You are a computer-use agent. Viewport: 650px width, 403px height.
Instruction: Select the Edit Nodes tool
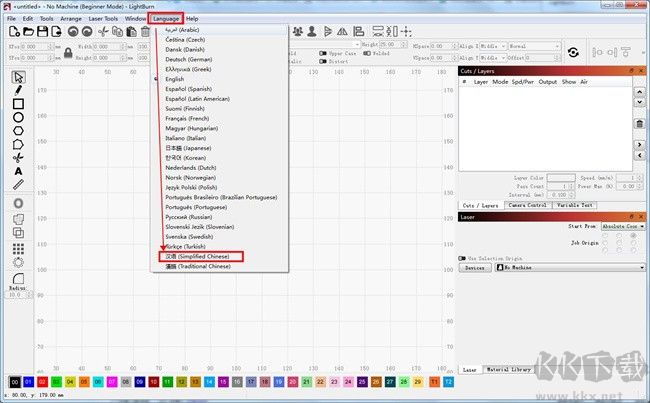pyautogui.click(x=18, y=144)
